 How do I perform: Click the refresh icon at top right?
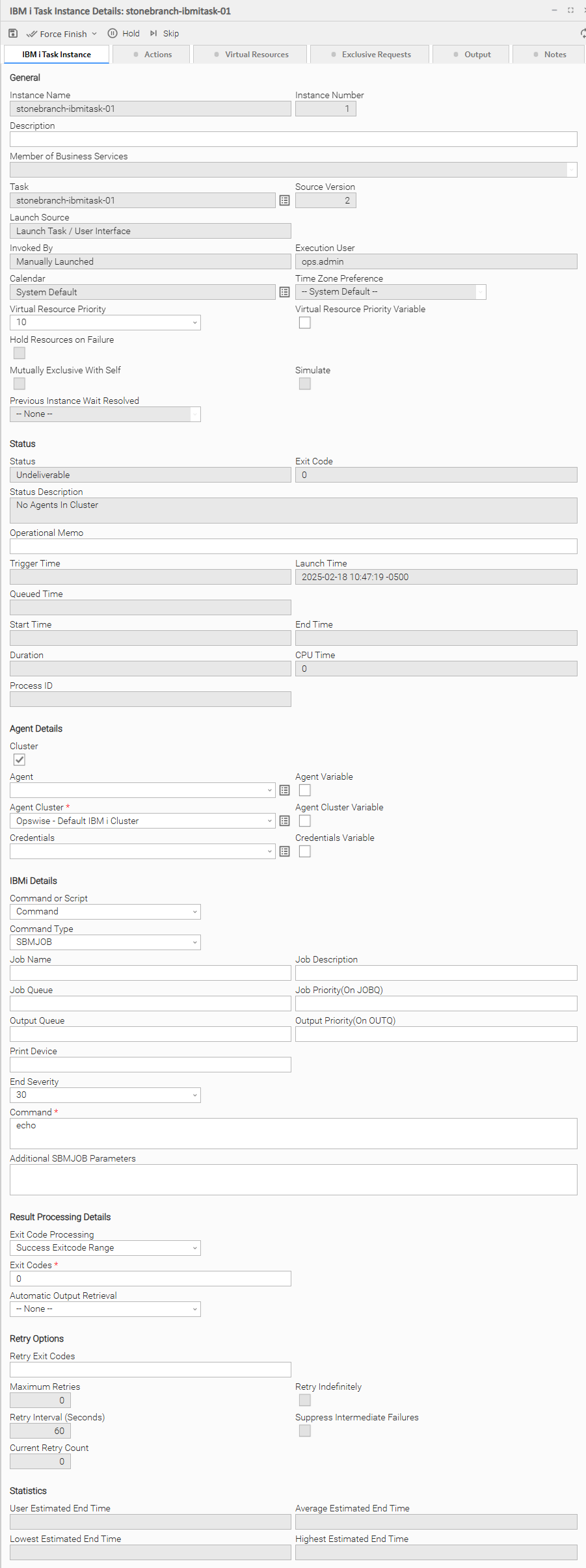[583, 33]
